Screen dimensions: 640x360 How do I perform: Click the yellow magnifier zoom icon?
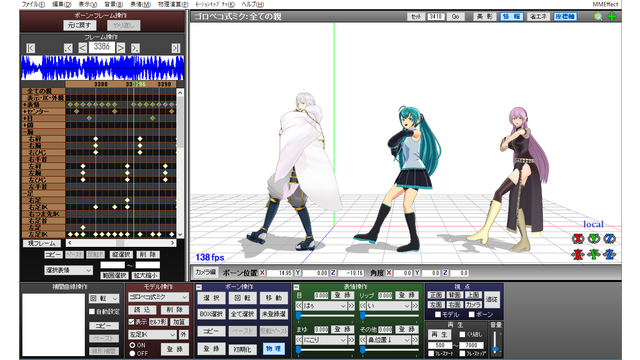click(598, 16)
